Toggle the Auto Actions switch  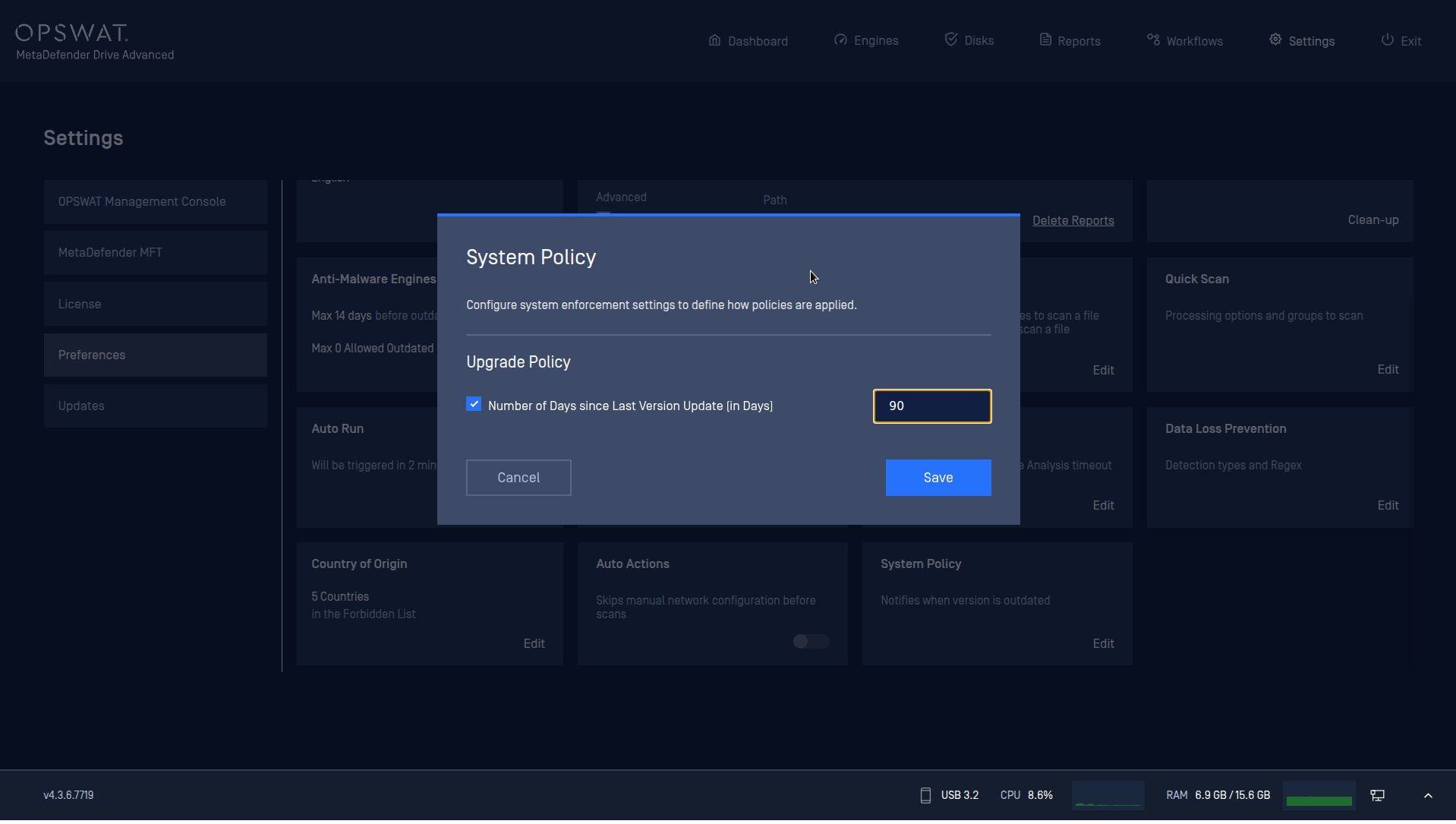(x=811, y=642)
